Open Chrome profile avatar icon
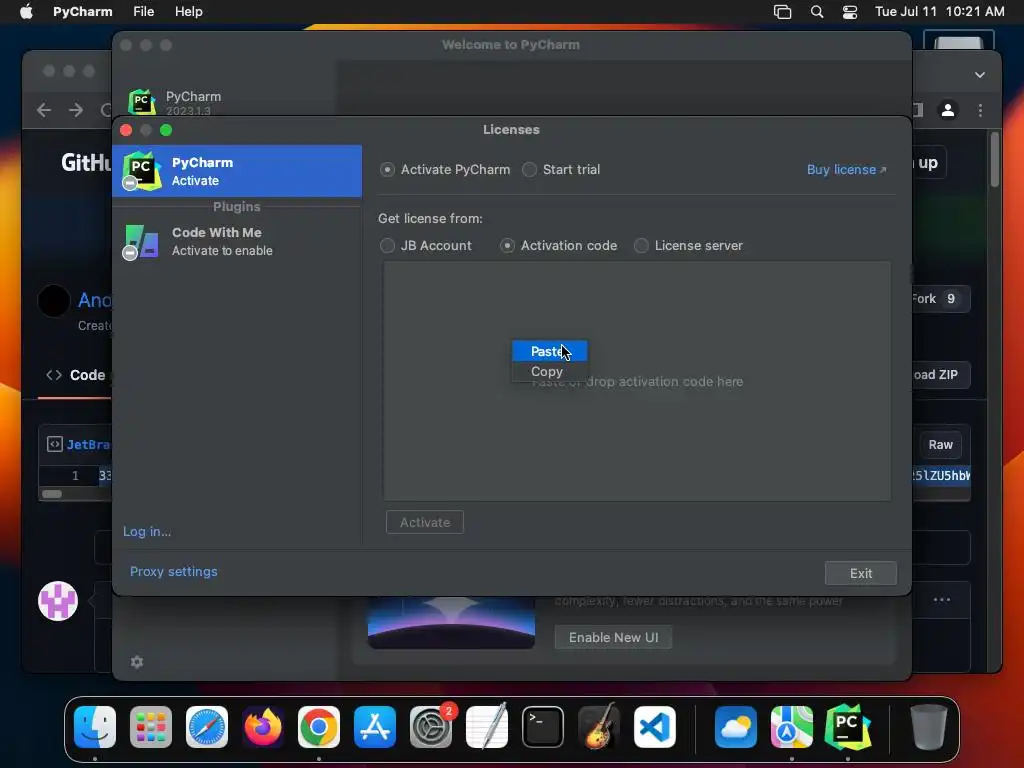1024x768 pixels. pyautogui.click(x=948, y=110)
